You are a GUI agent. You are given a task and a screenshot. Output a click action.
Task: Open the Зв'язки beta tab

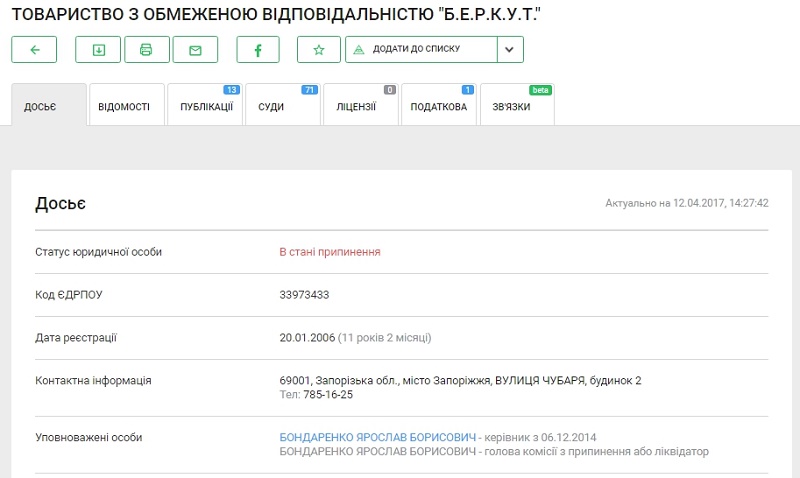click(516, 107)
